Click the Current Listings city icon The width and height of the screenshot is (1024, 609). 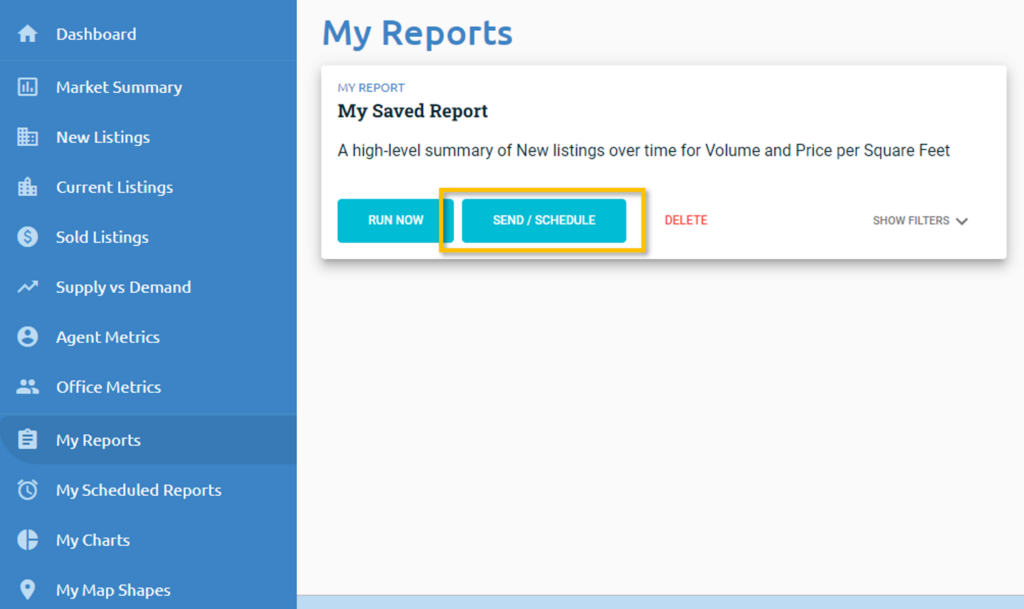(28, 187)
